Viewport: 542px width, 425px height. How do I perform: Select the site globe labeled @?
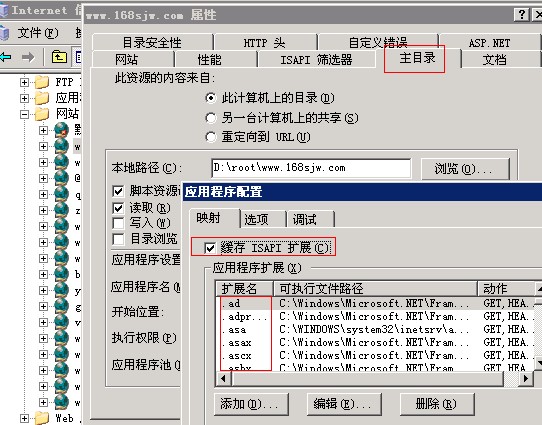[x=62, y=178]
